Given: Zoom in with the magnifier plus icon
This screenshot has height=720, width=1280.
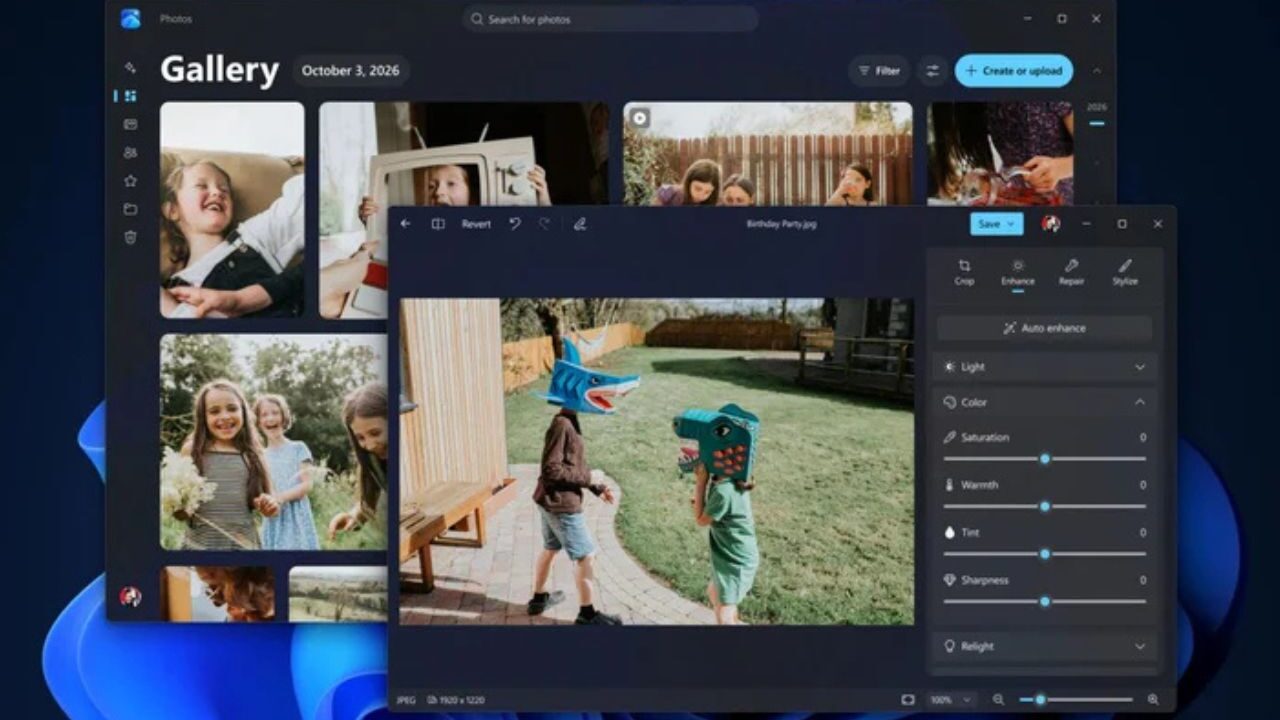Looking at the screenshot, I should 1153,700.
